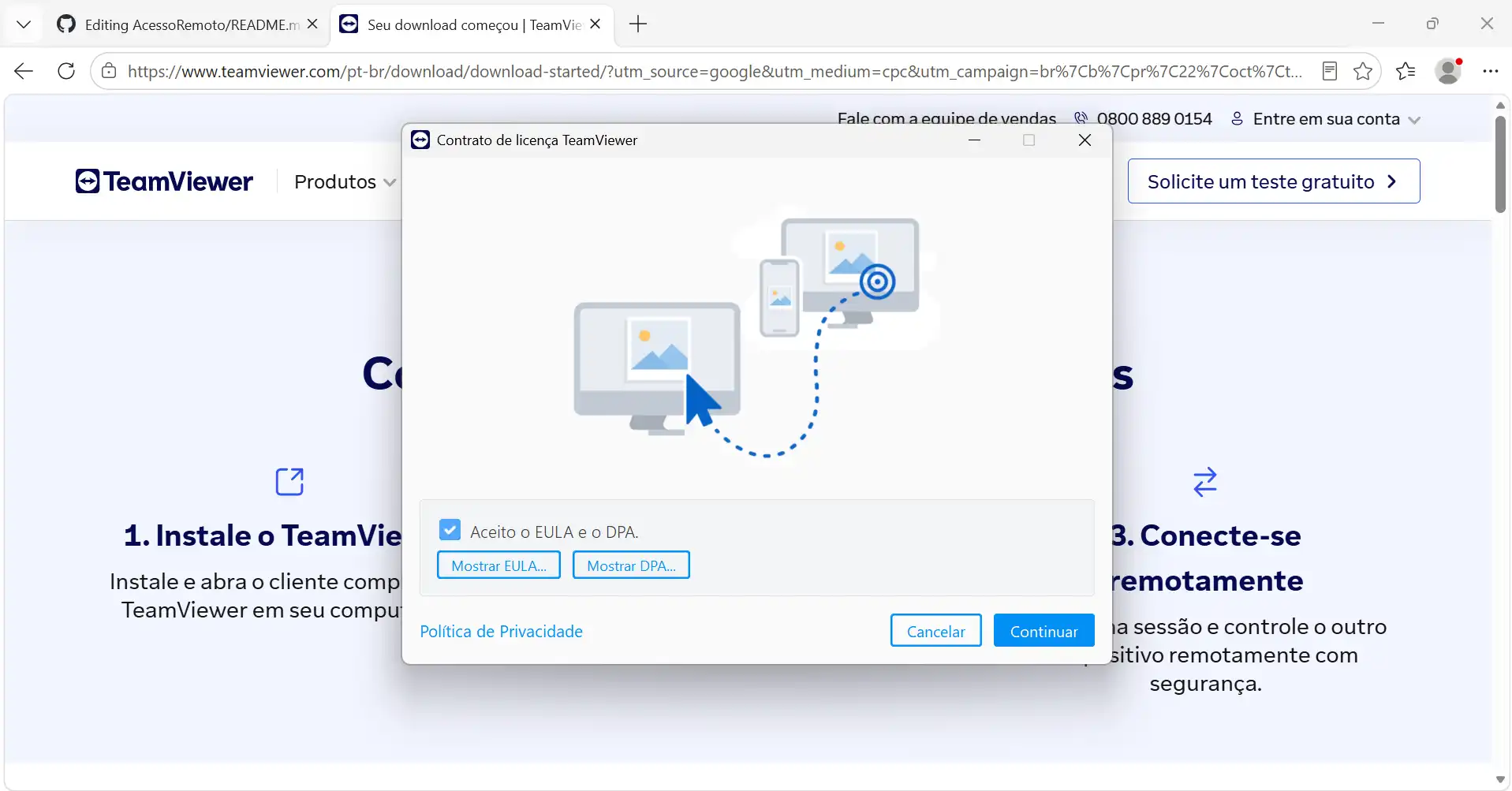
Task: Click the arrows icon above Conecte-se remotamente
Action: click(1205, 482)
